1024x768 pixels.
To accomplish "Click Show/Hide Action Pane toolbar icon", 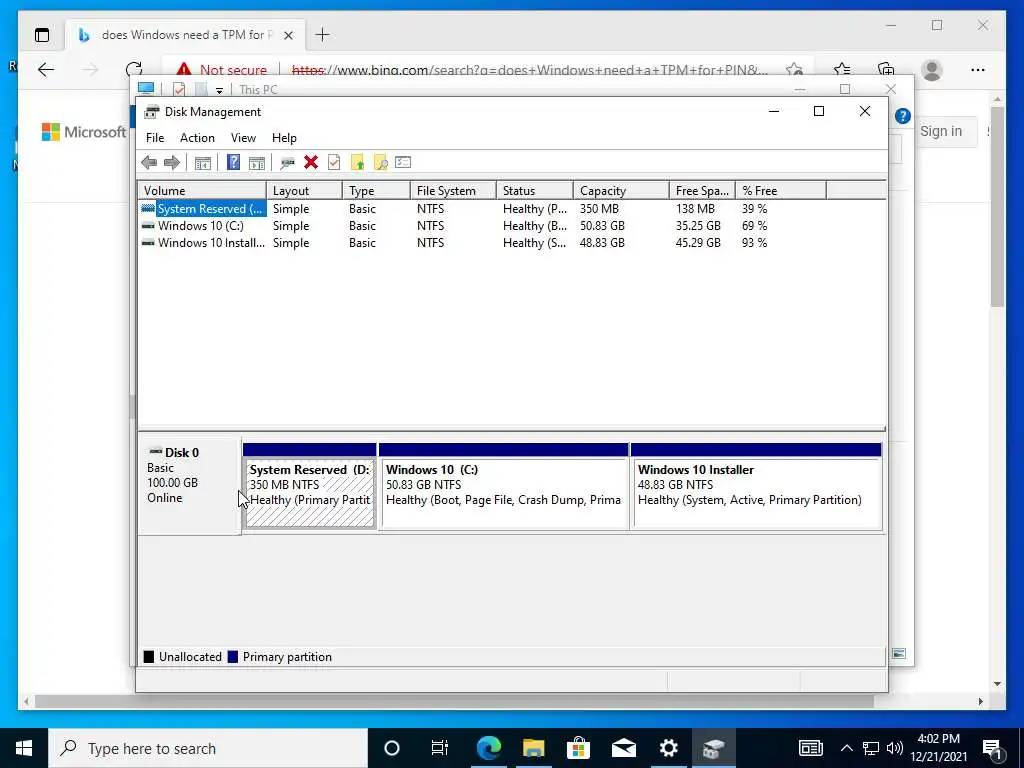I will point(257,163).
